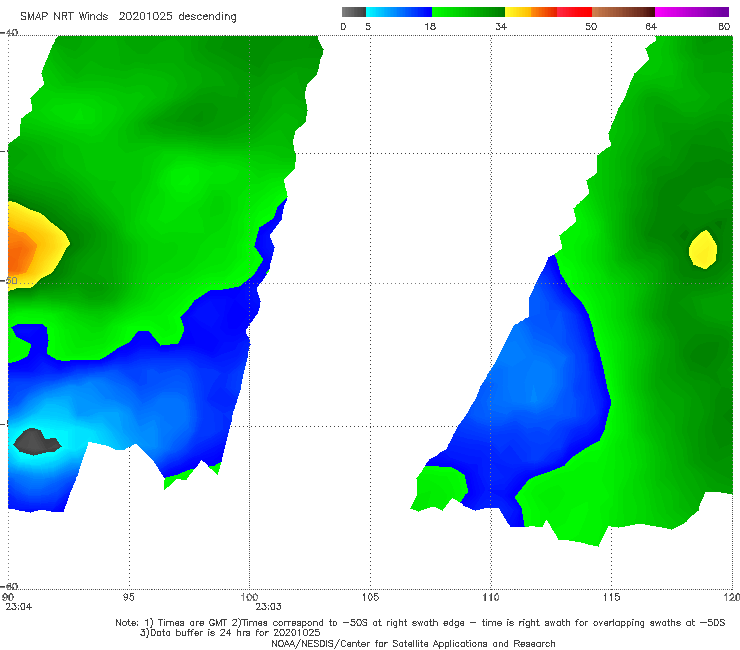Screen dimensions: 740x650
Task: Click the '100' longitude axis label
Action: 249,598
